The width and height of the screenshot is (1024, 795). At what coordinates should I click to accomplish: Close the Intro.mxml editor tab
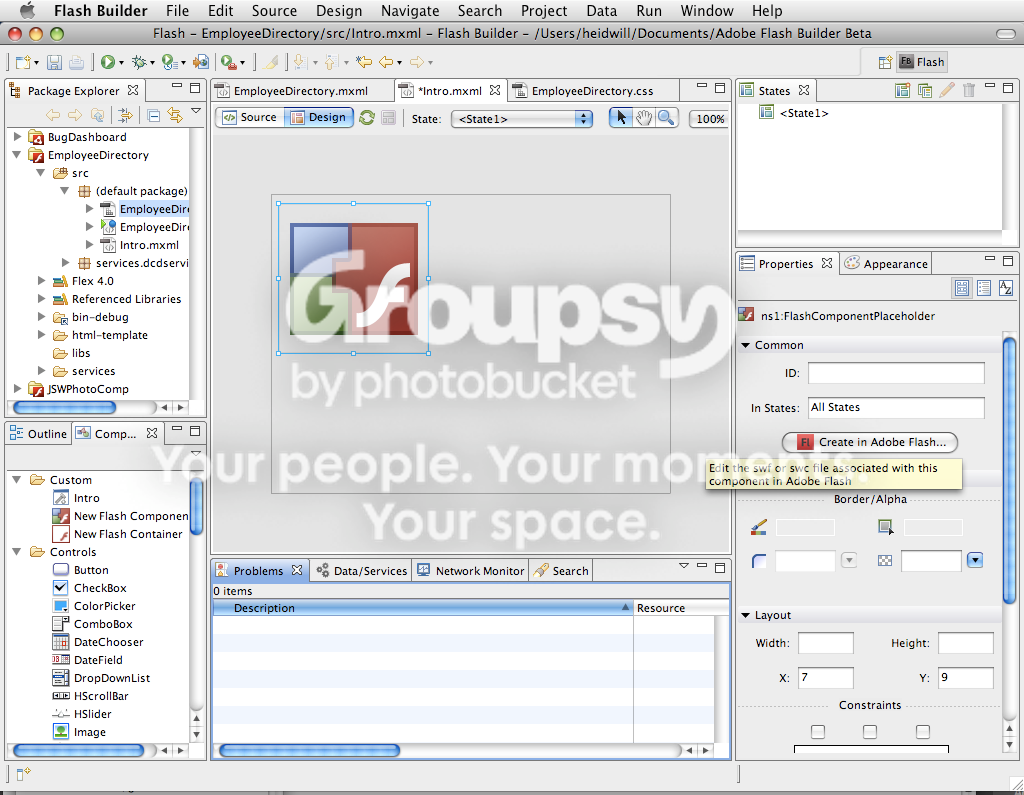[x=495, y=90]
